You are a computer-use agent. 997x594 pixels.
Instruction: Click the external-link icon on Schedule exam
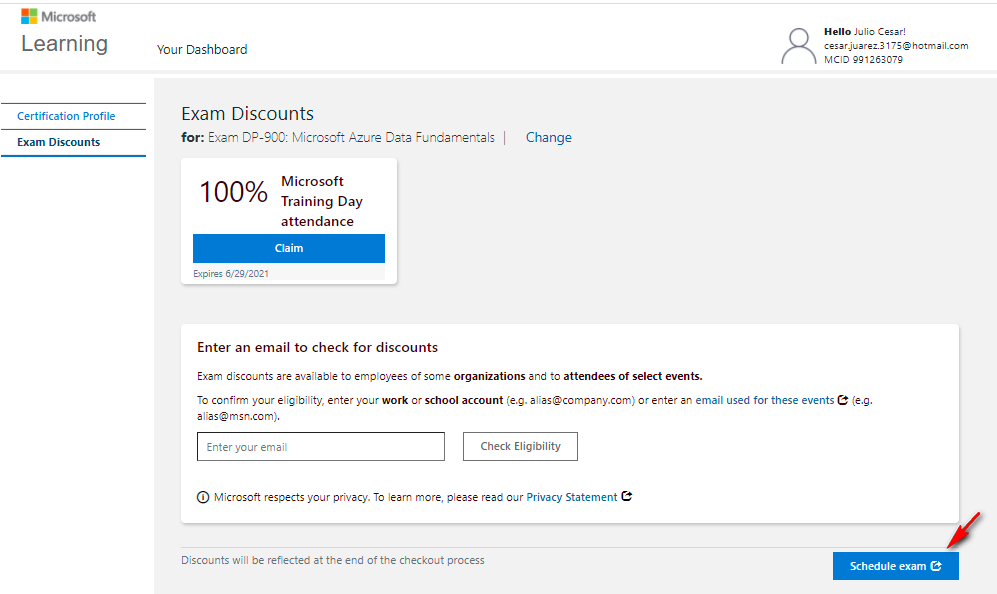[936, 566]
